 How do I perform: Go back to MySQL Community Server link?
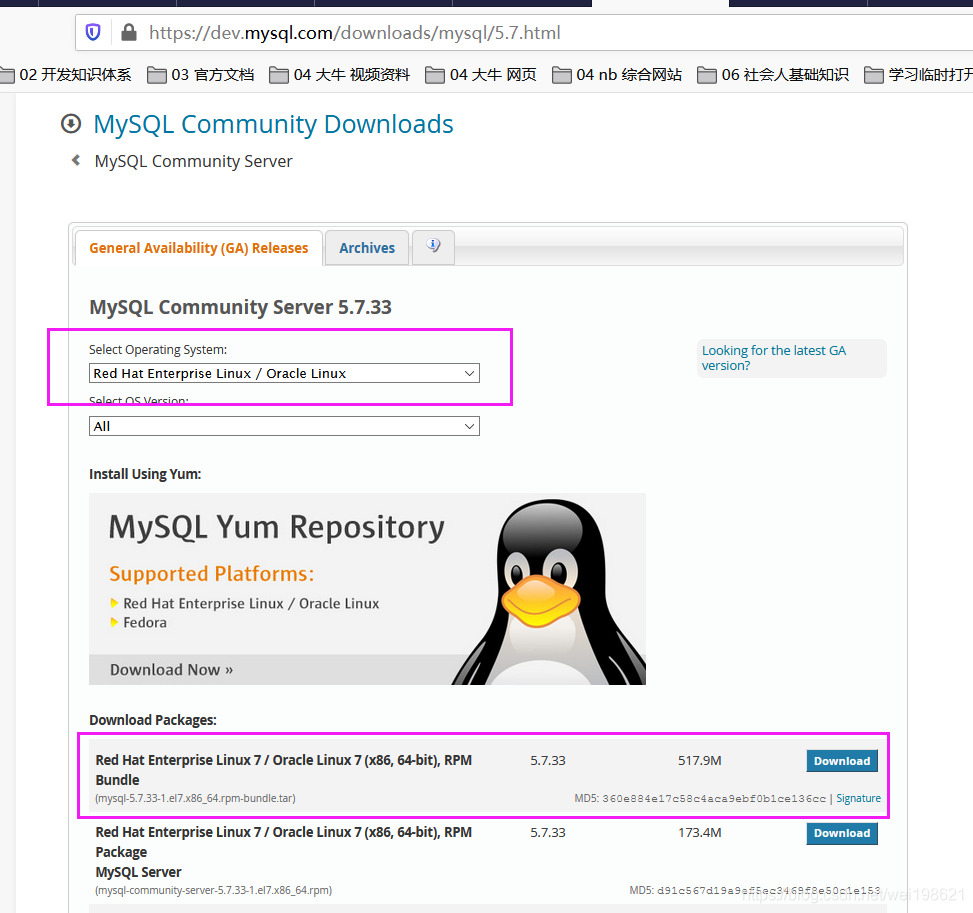tap(193, 161)
